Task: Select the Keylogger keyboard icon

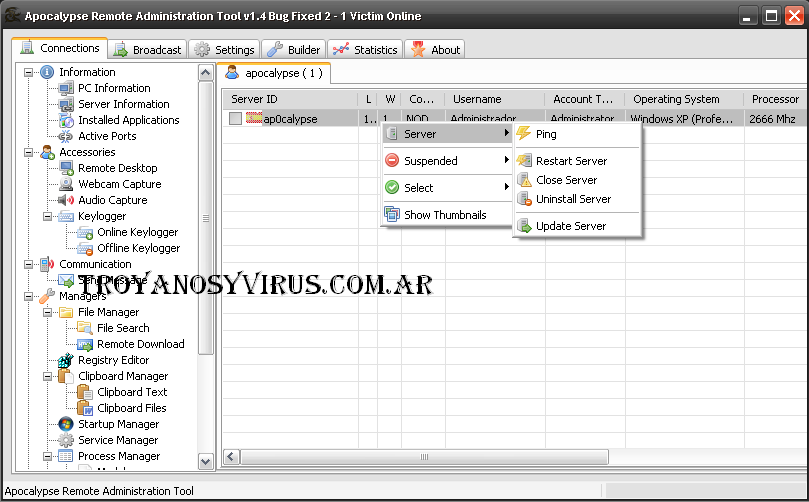Action: 66,216
